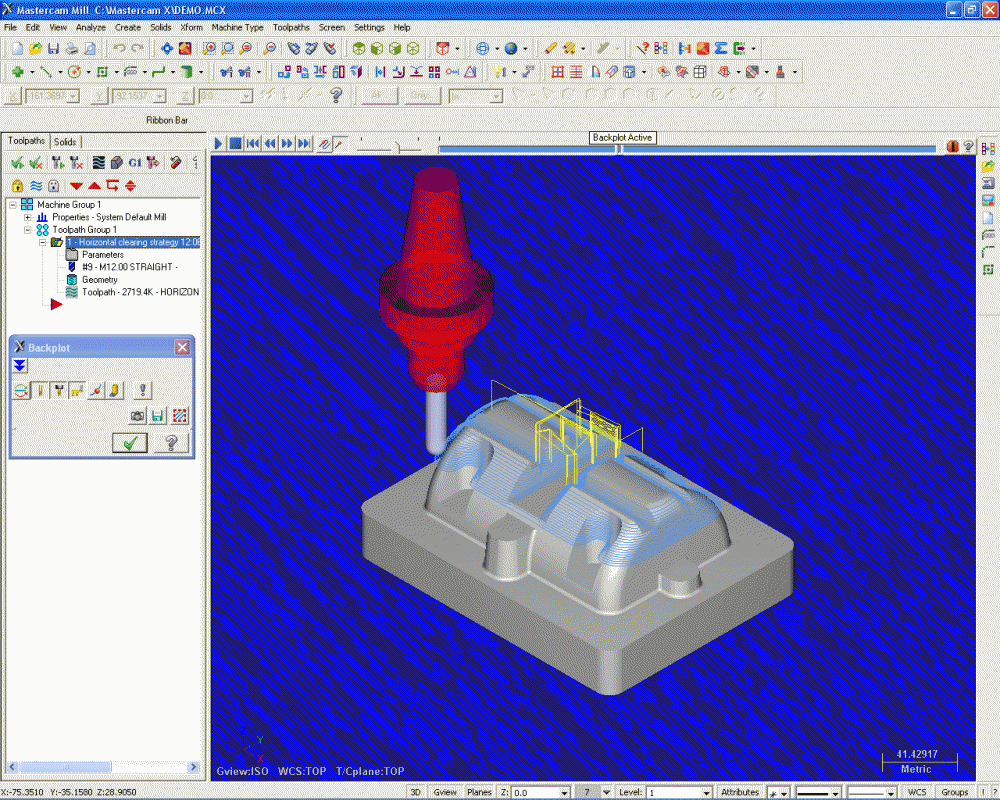Toggle Display holder in Backplot dialog
This screenshot has height=800, width=1000.
(x=59, y=390)
